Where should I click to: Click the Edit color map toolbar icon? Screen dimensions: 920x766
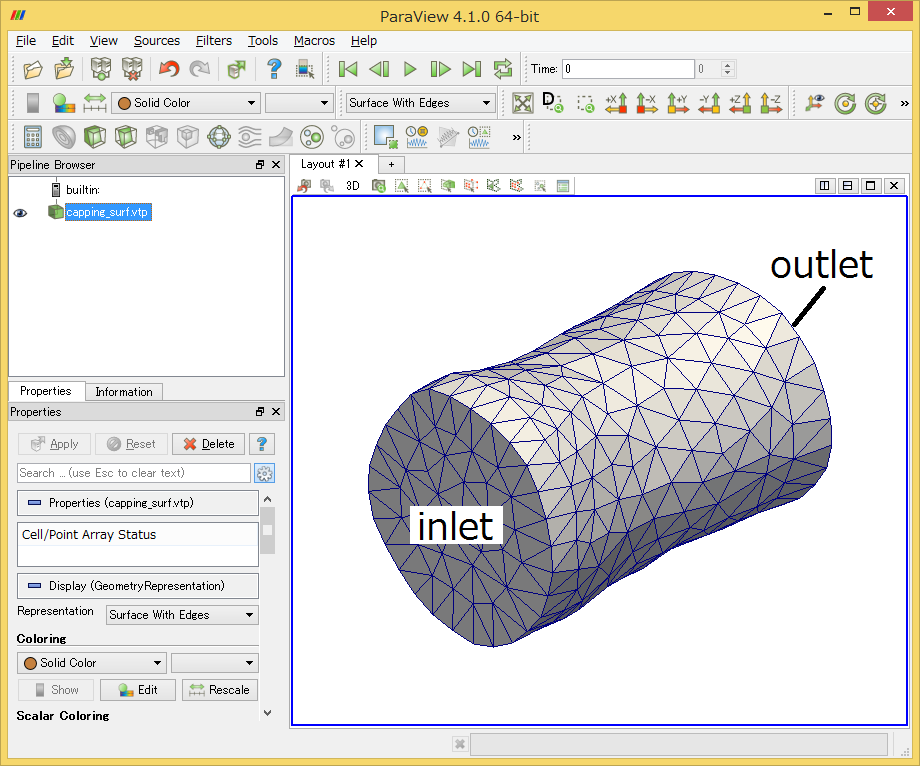[63, 103]
